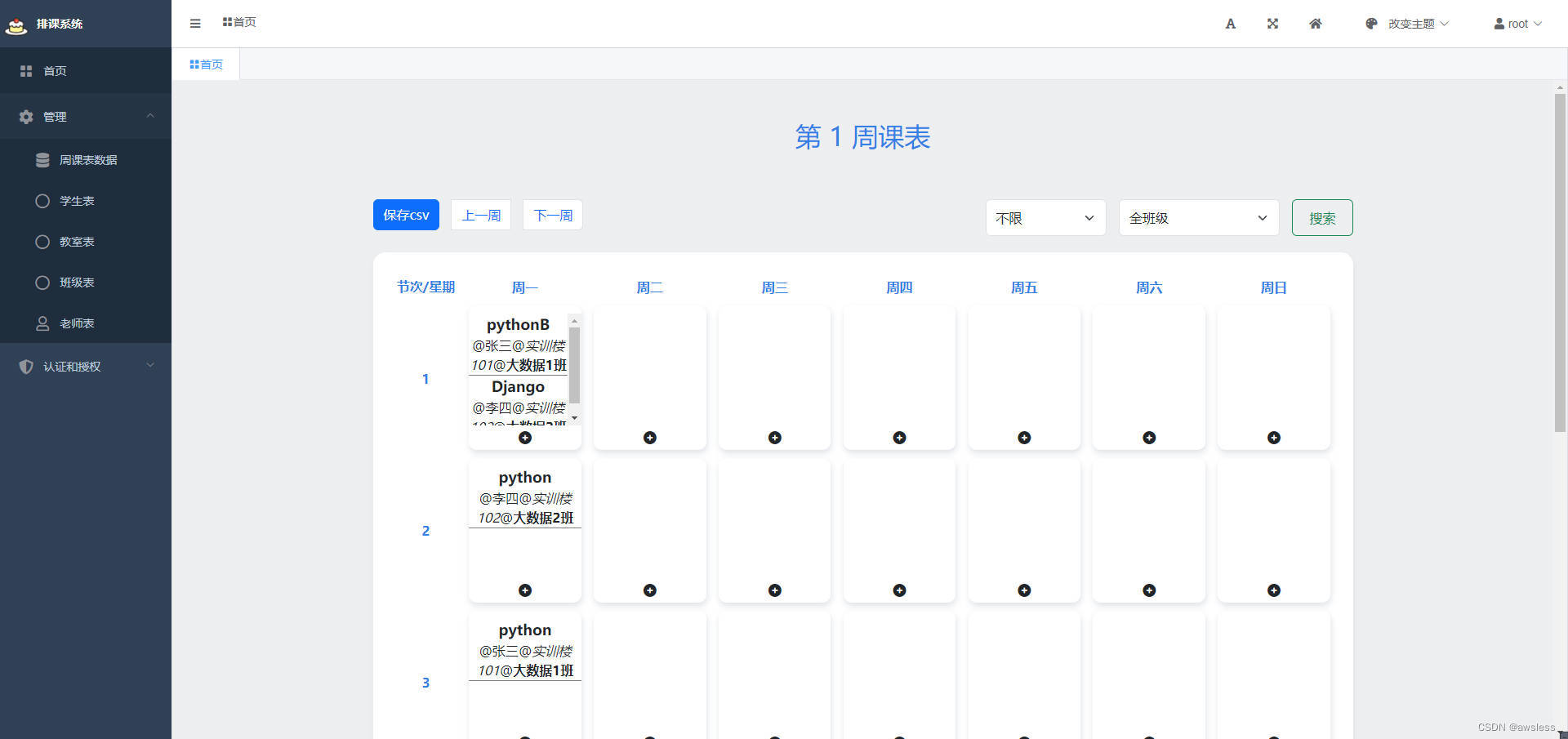Open 教室表 in the sidebar
Image resolution: width=1568 pixels, height=739 pixels.
tap(86, 242)
